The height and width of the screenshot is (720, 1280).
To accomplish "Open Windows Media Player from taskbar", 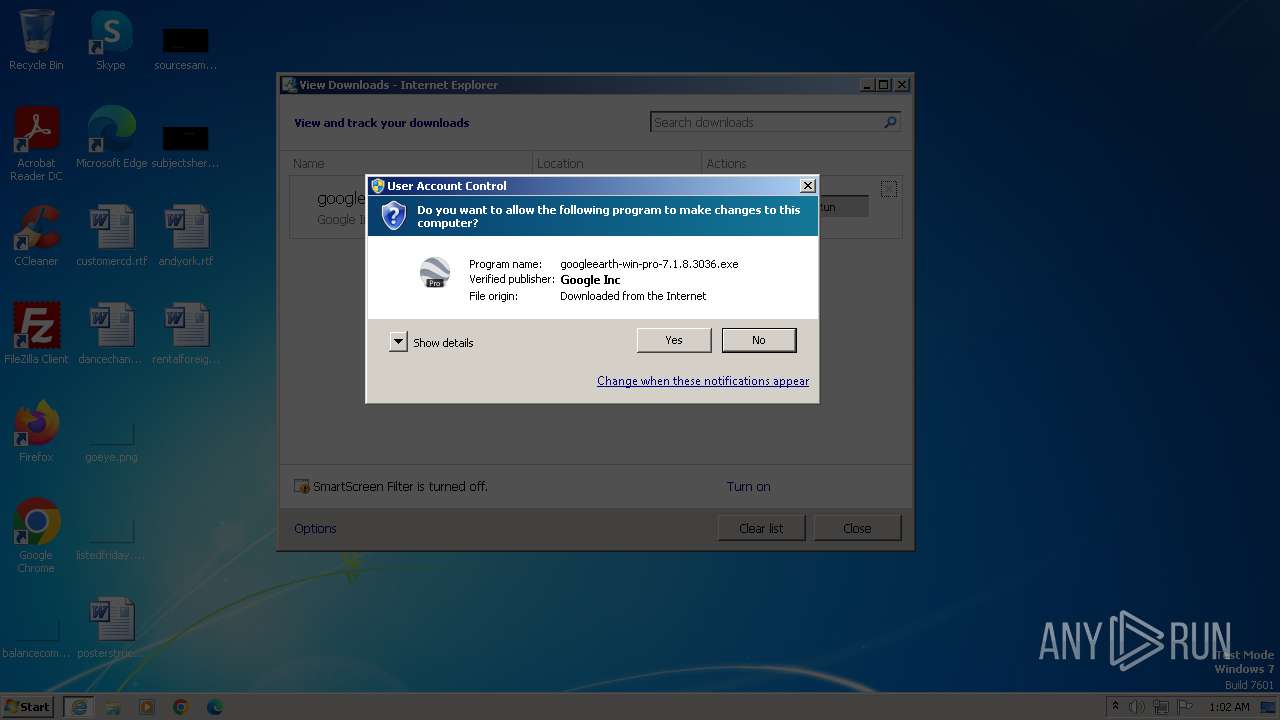I will pos(147,707).
